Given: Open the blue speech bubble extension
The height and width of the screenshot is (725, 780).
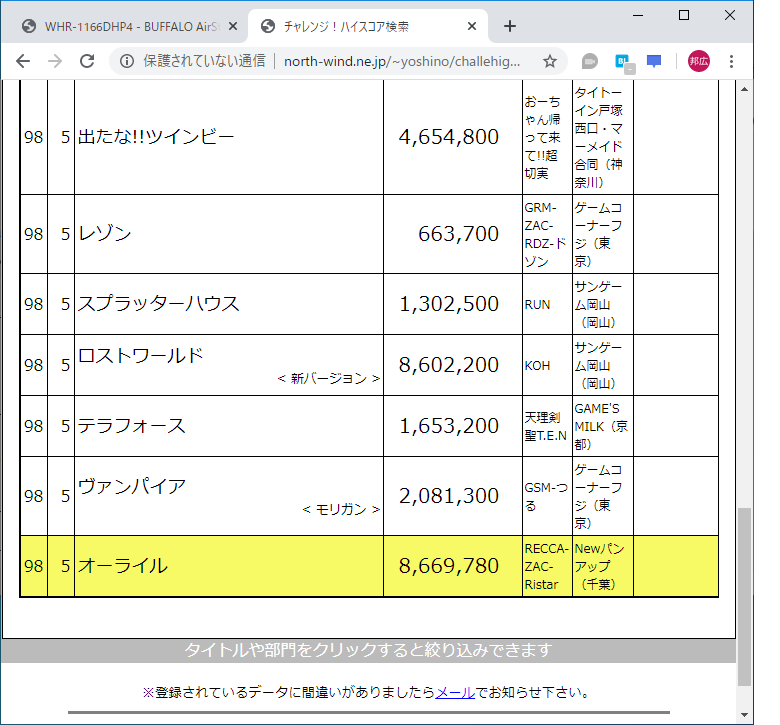Looking at the screenshot, I should (654, 61).
